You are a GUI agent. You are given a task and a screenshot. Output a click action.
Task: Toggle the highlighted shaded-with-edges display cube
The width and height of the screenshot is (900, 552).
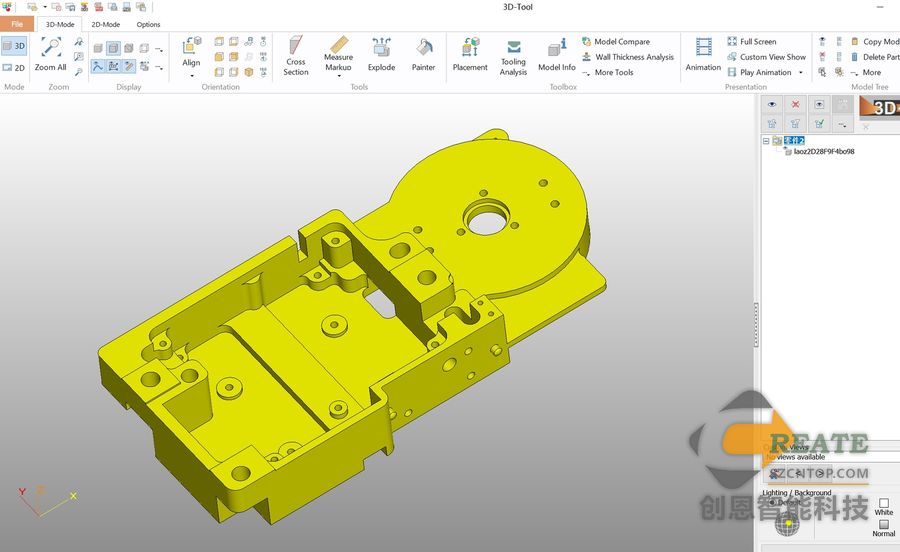(x=114, y=48)
